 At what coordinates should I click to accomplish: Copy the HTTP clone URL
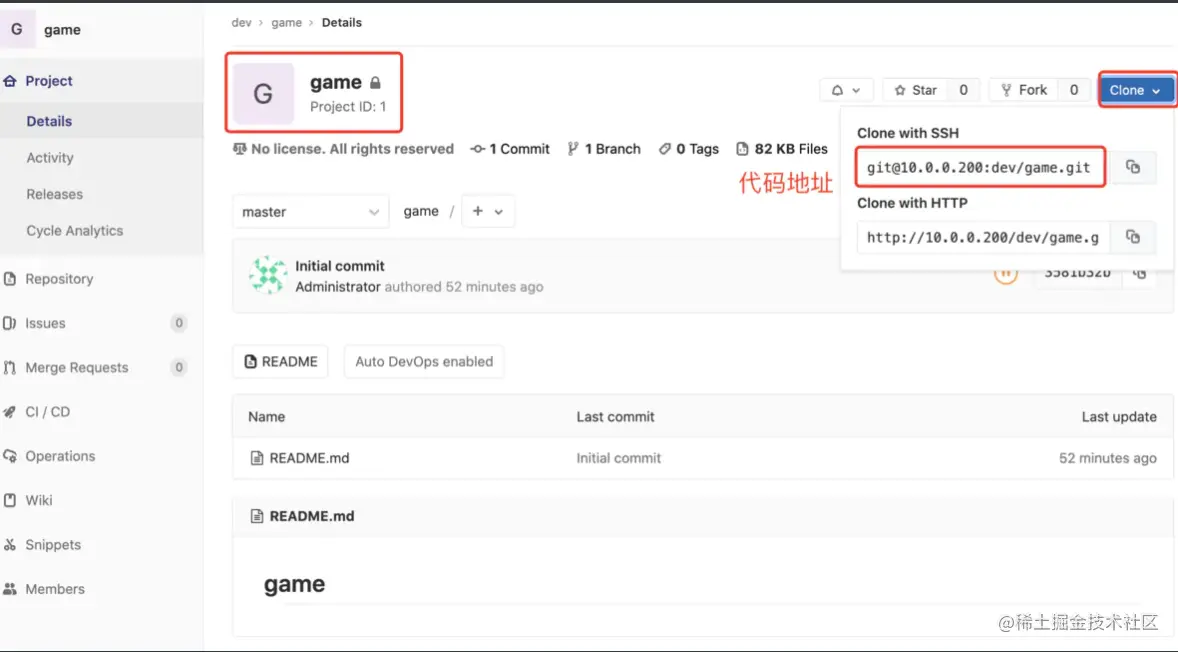point(1133,237)
